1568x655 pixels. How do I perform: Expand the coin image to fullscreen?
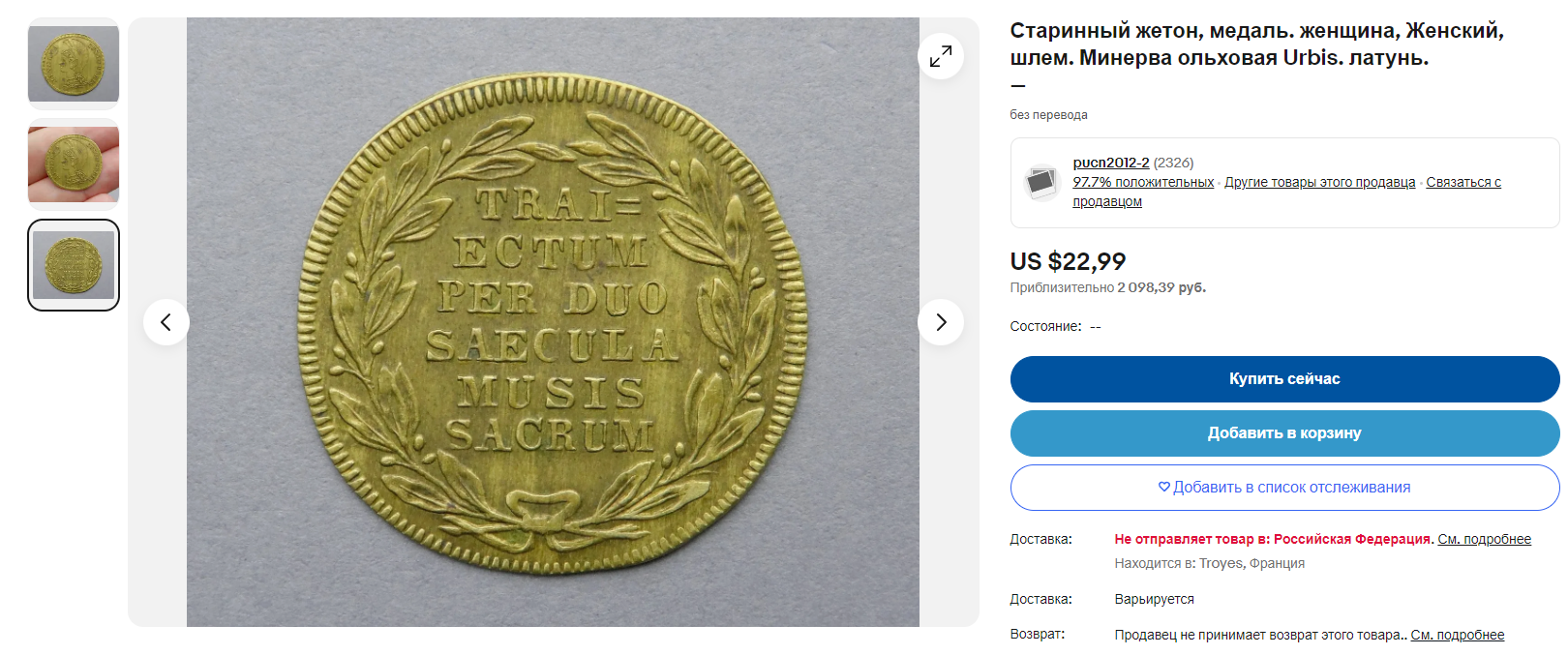tap(940, 57)
